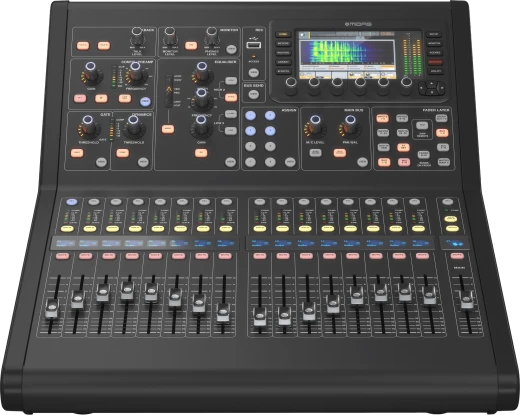This screenshot has height=415, width=520.
Task: Click the Monitor Level knob
Action: 169,36
